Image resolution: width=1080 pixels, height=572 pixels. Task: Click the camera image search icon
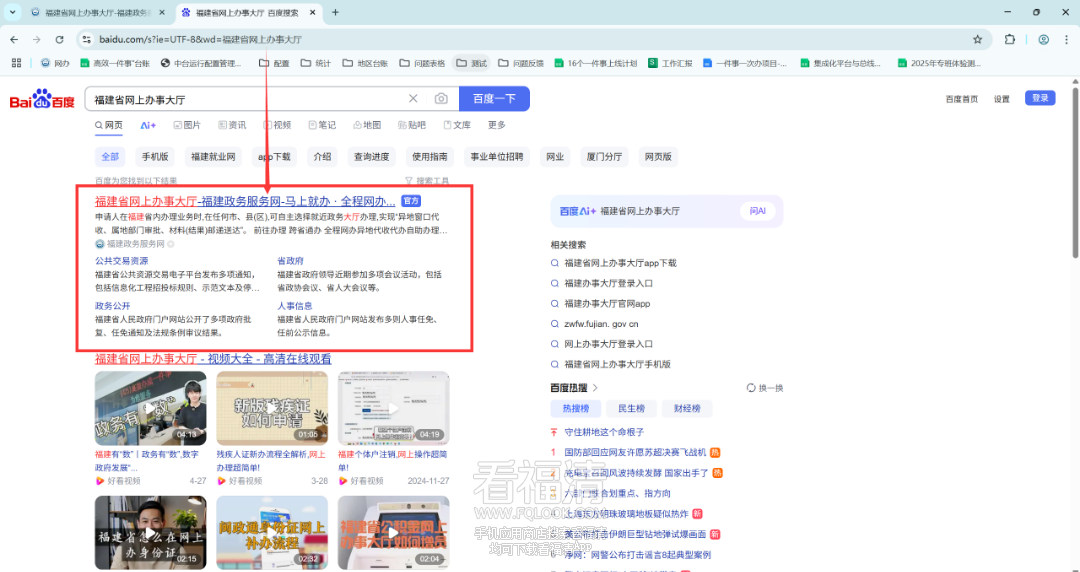click(x=441, y=99)
